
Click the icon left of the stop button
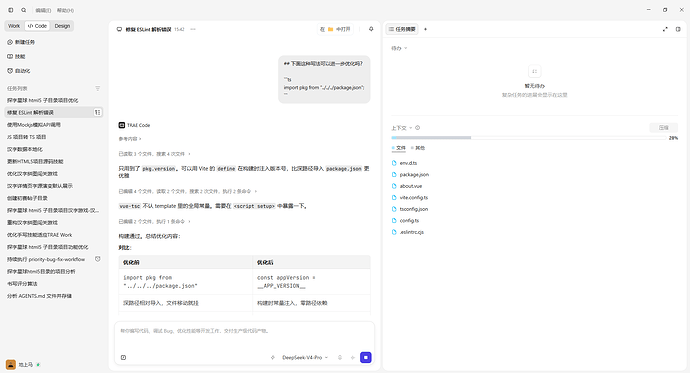click(x=352, y=358)
